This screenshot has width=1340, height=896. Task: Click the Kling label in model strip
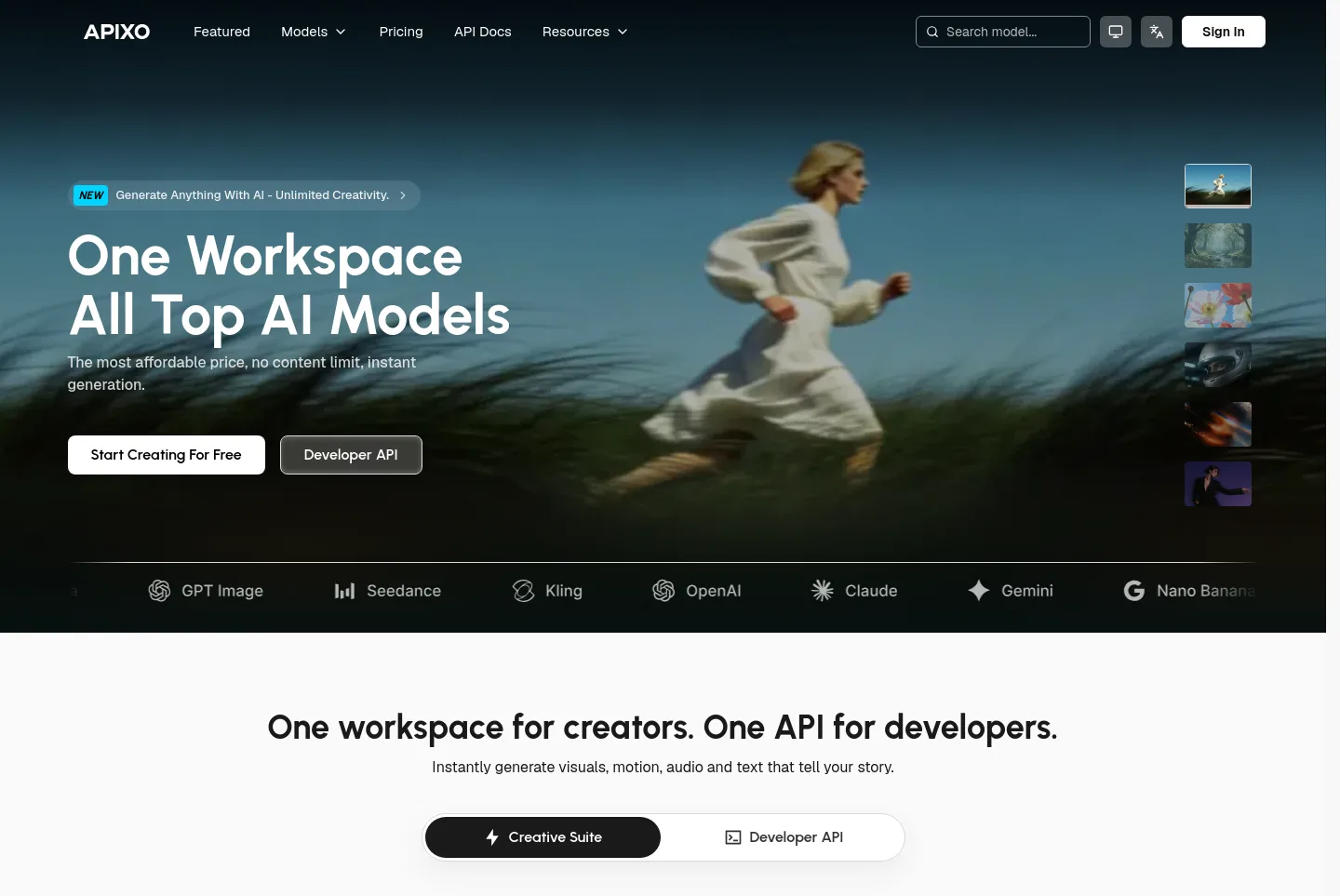pyautogui.click(x=564, y=591)
